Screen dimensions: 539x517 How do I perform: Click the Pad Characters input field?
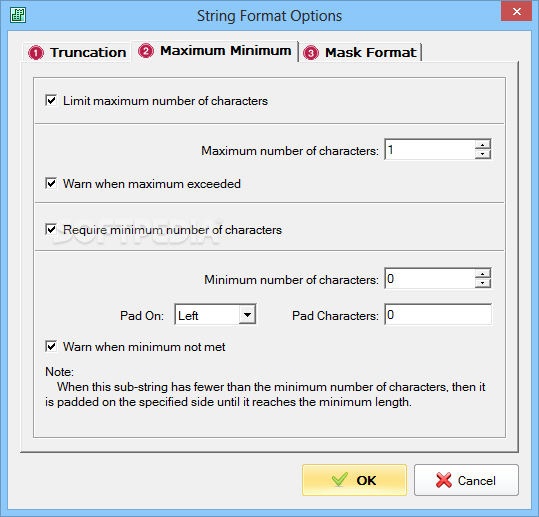[438, 314]
